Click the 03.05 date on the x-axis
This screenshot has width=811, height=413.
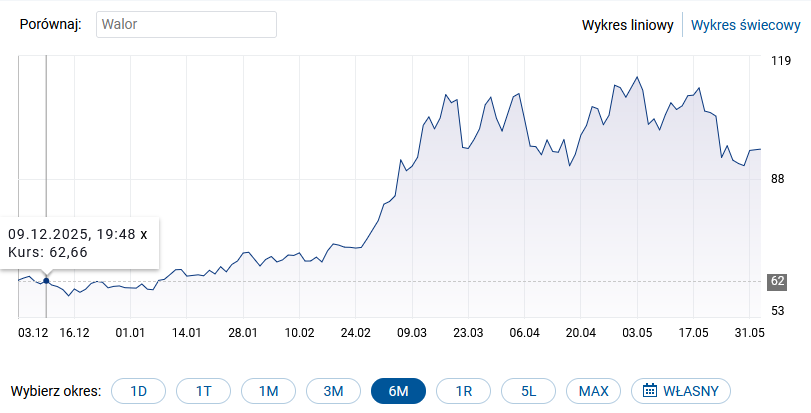(637, 333)
